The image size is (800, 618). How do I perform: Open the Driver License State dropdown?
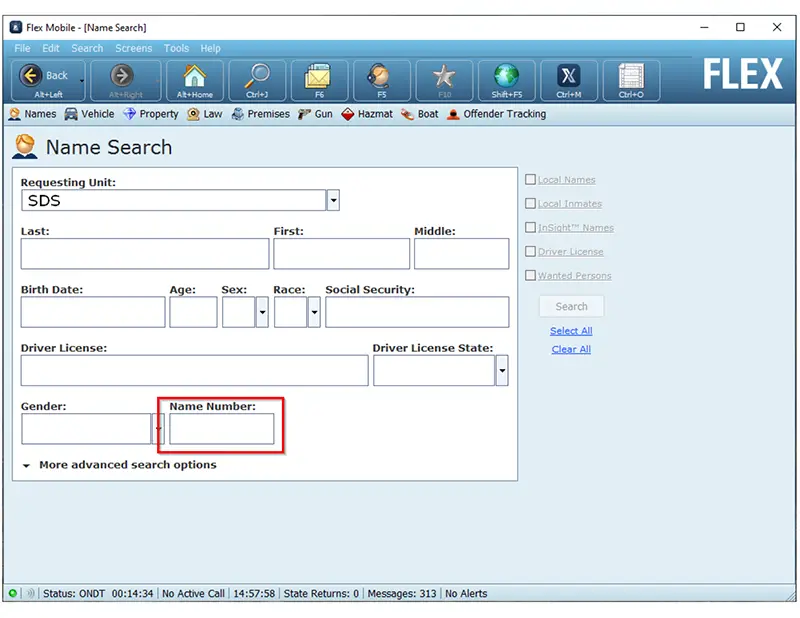(502, 371)
